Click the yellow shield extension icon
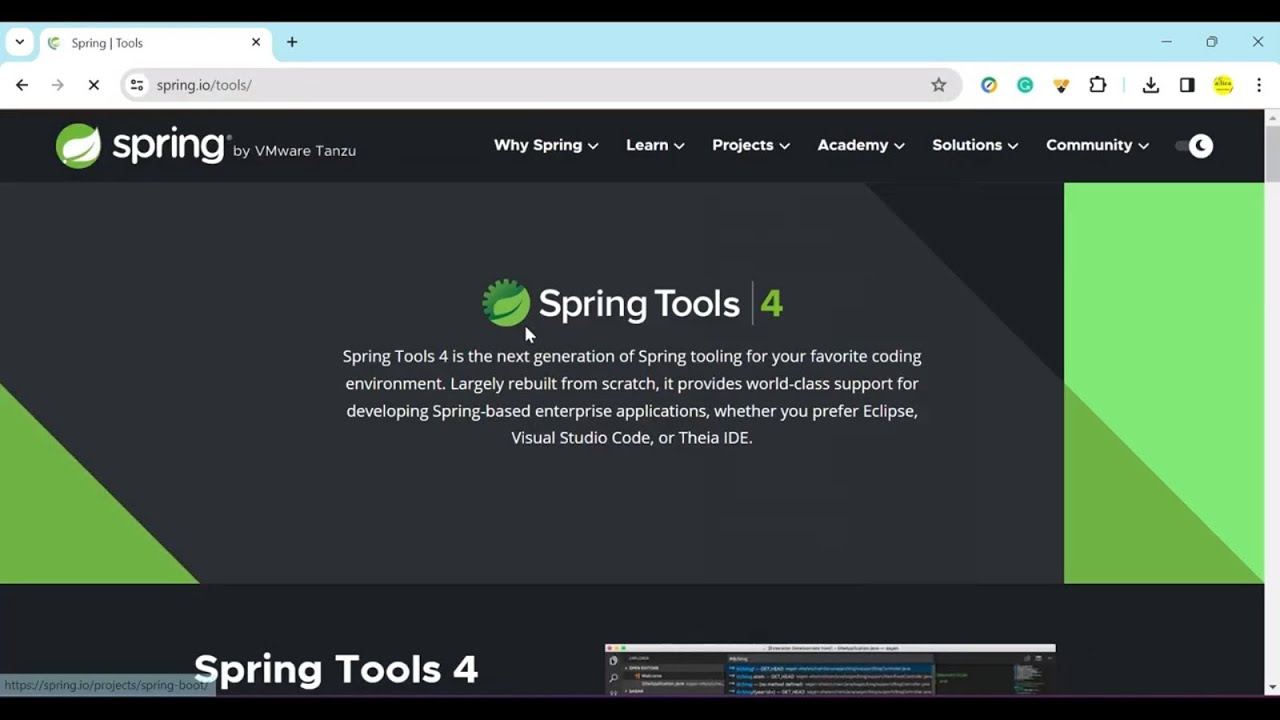This screenshot has height=720, width=1280. click(x=1061, y=85)
